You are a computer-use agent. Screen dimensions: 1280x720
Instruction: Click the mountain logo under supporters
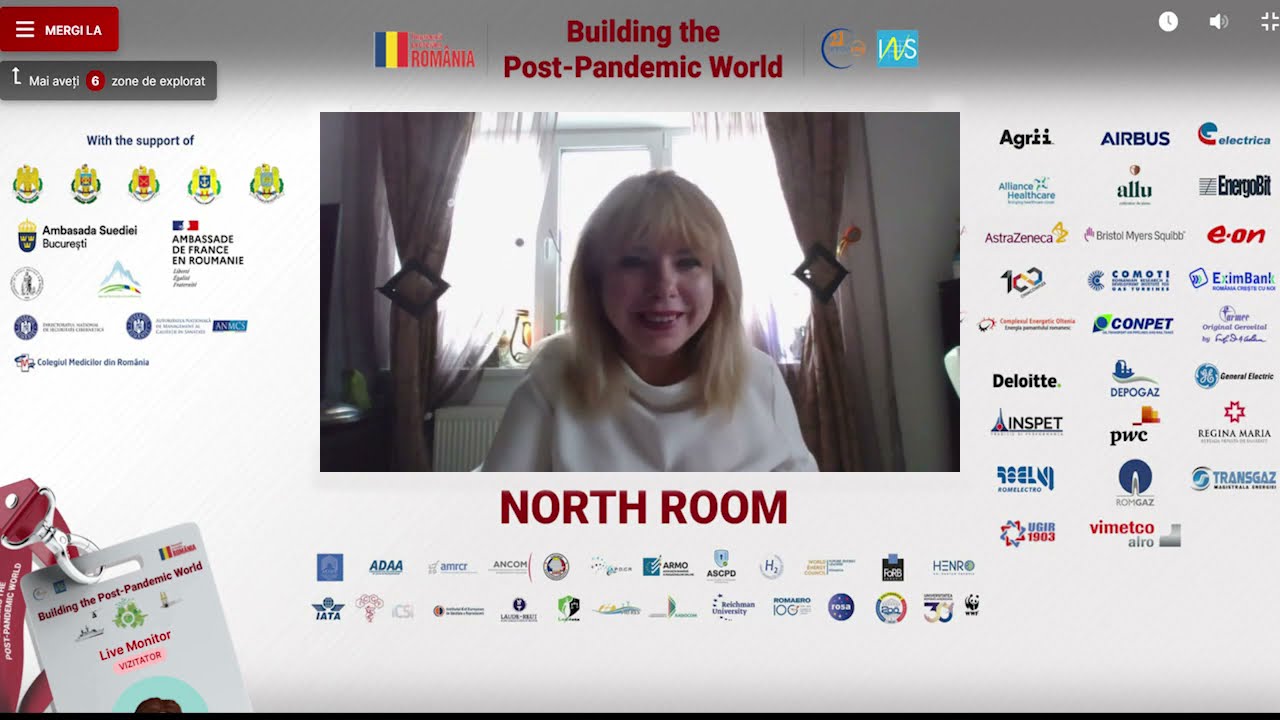tap(119, 281)
